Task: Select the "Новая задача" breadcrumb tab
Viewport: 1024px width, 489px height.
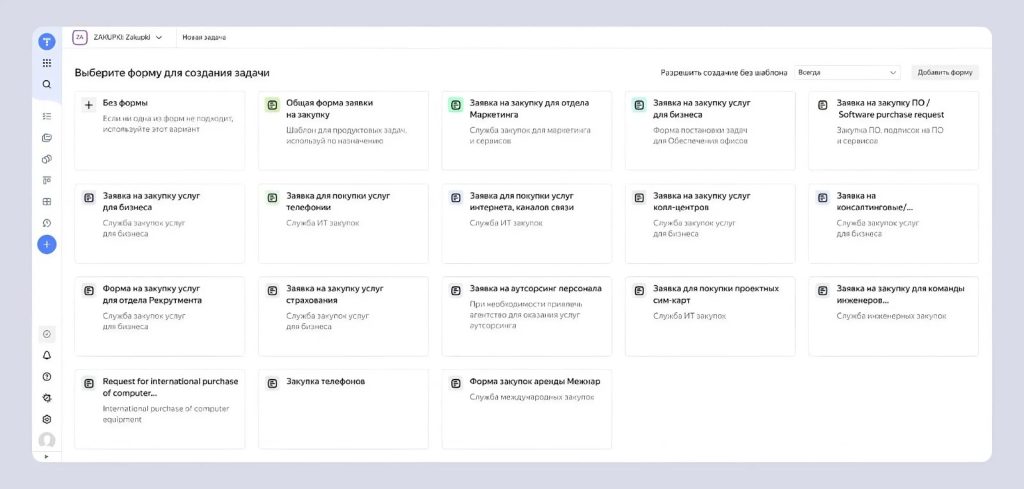Action: pyautogui.click(x=205, y=38)
